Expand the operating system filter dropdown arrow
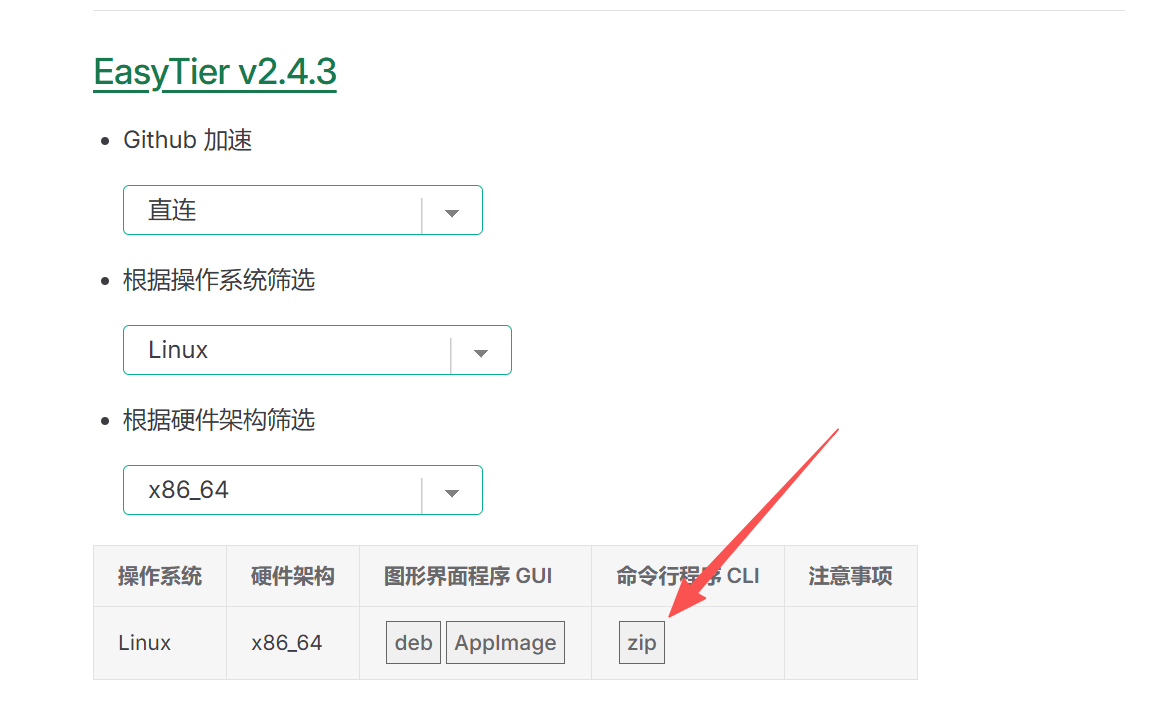Image resolution: width=1176 pixels, height=717 pixels. click(x=481, y=351)
